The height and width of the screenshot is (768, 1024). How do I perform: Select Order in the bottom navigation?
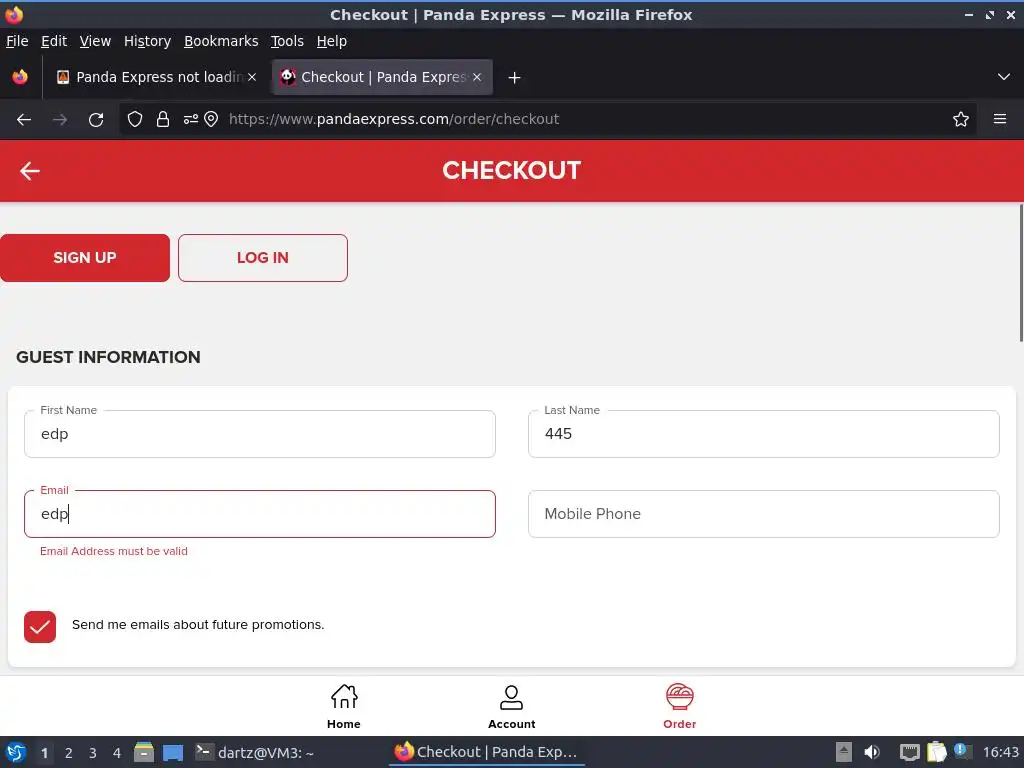679,707
